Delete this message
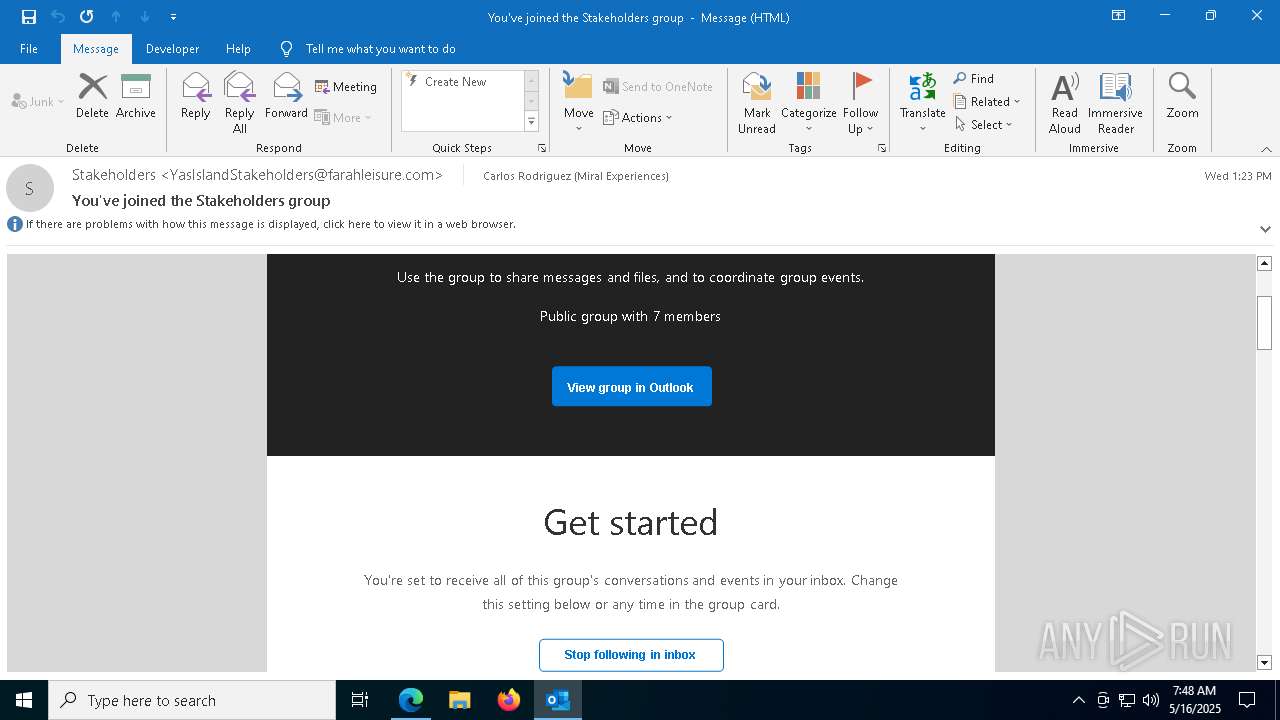 (x=92, y=96)
